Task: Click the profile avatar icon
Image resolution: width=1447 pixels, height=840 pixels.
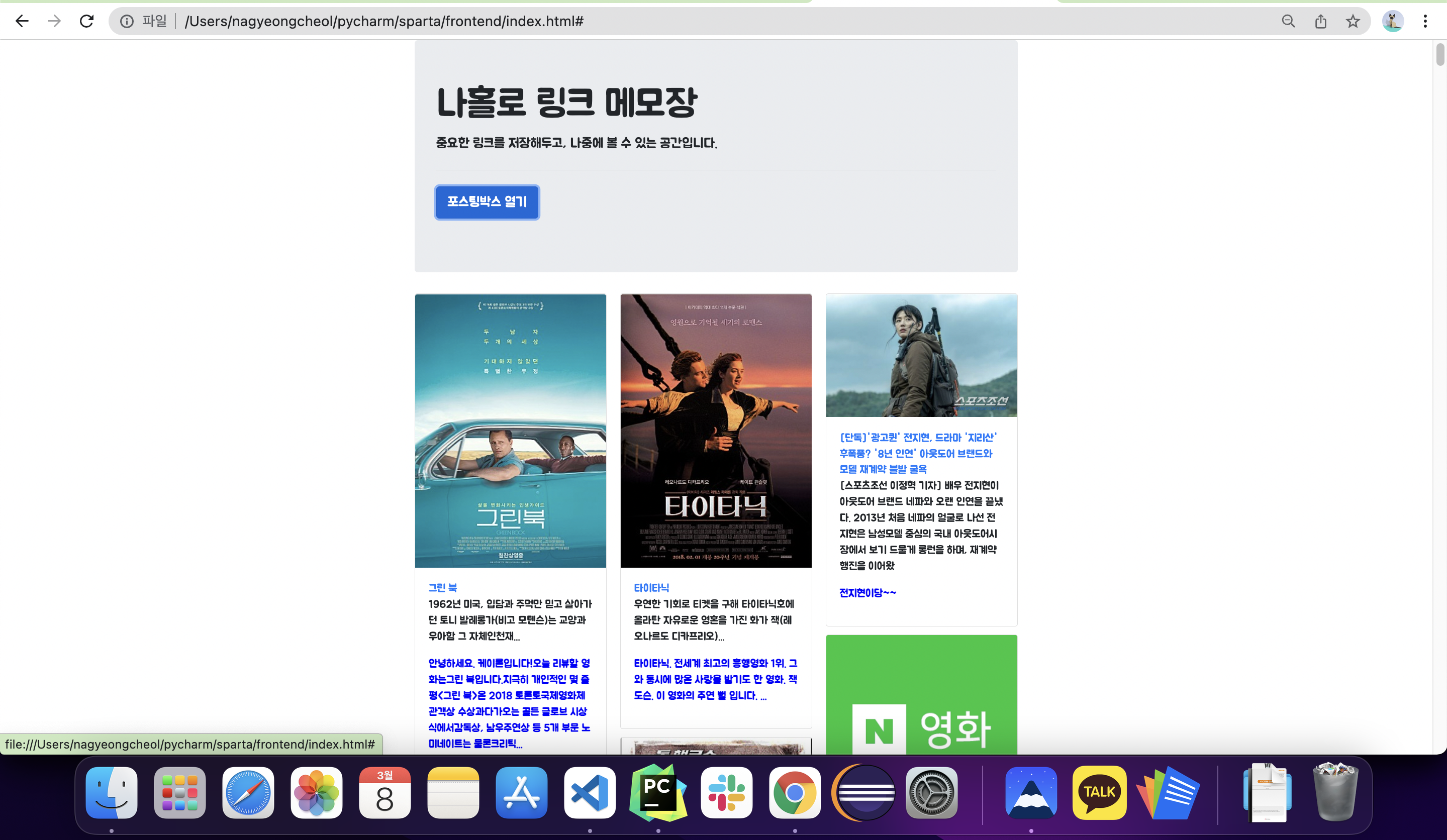Action: coord(1392,21)
